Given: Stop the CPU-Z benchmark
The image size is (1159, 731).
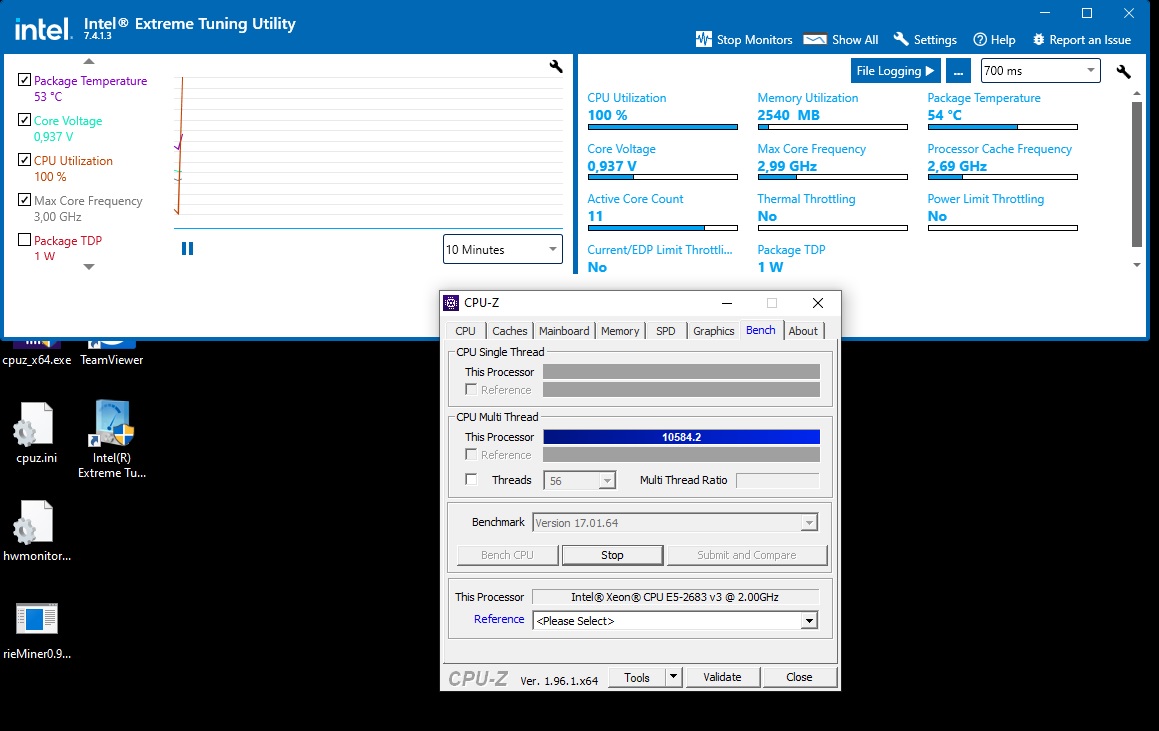Looking at the screenshot, I should coord(612,555).
